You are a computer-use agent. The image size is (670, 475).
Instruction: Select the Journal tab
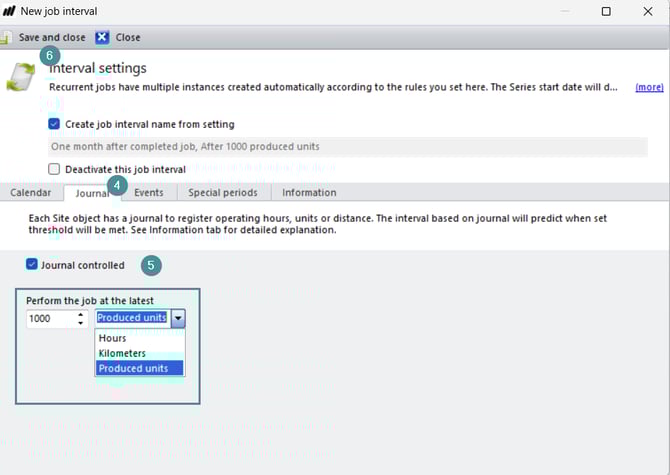tap(92, 193)
